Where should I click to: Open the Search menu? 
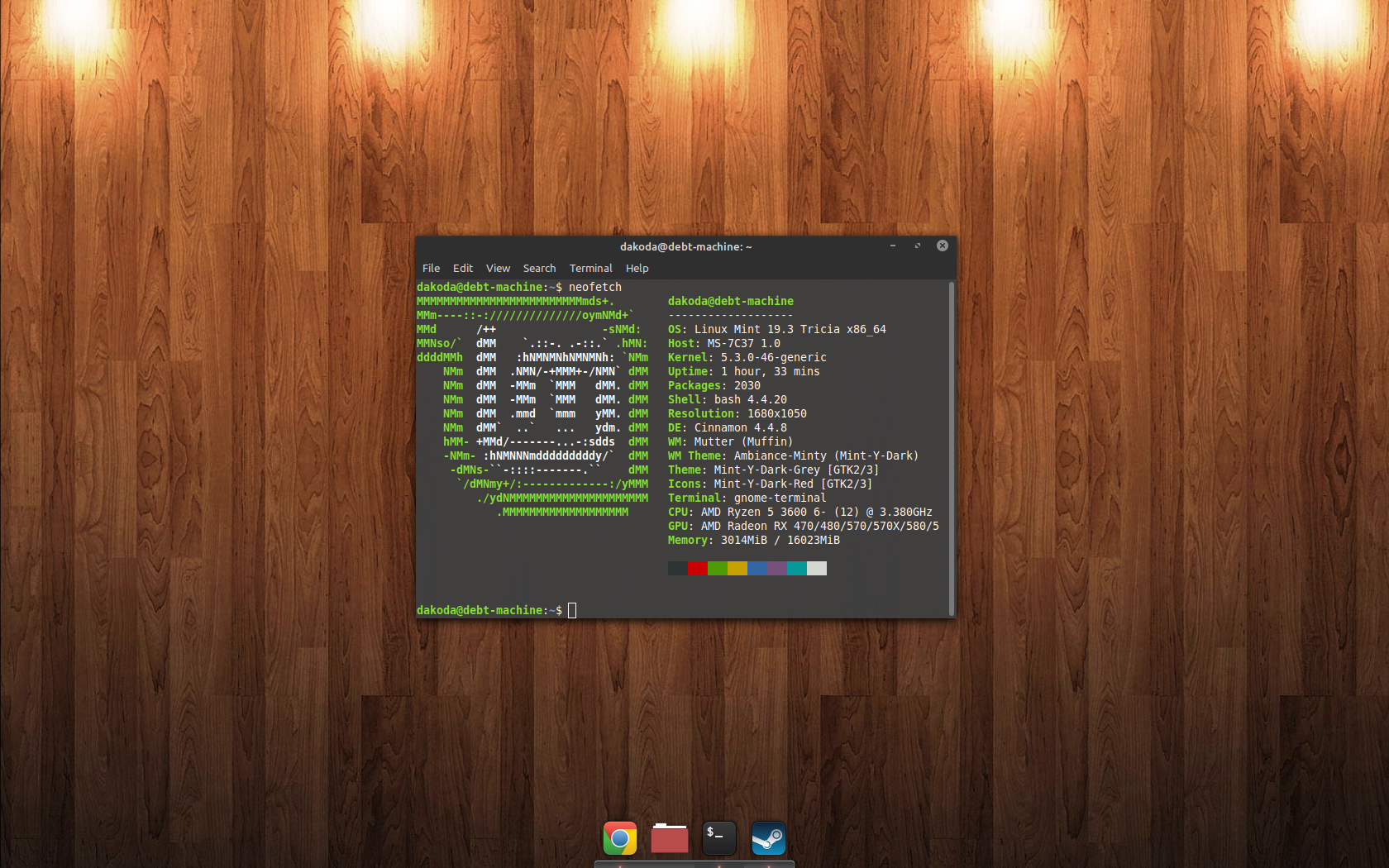point(539,268)
